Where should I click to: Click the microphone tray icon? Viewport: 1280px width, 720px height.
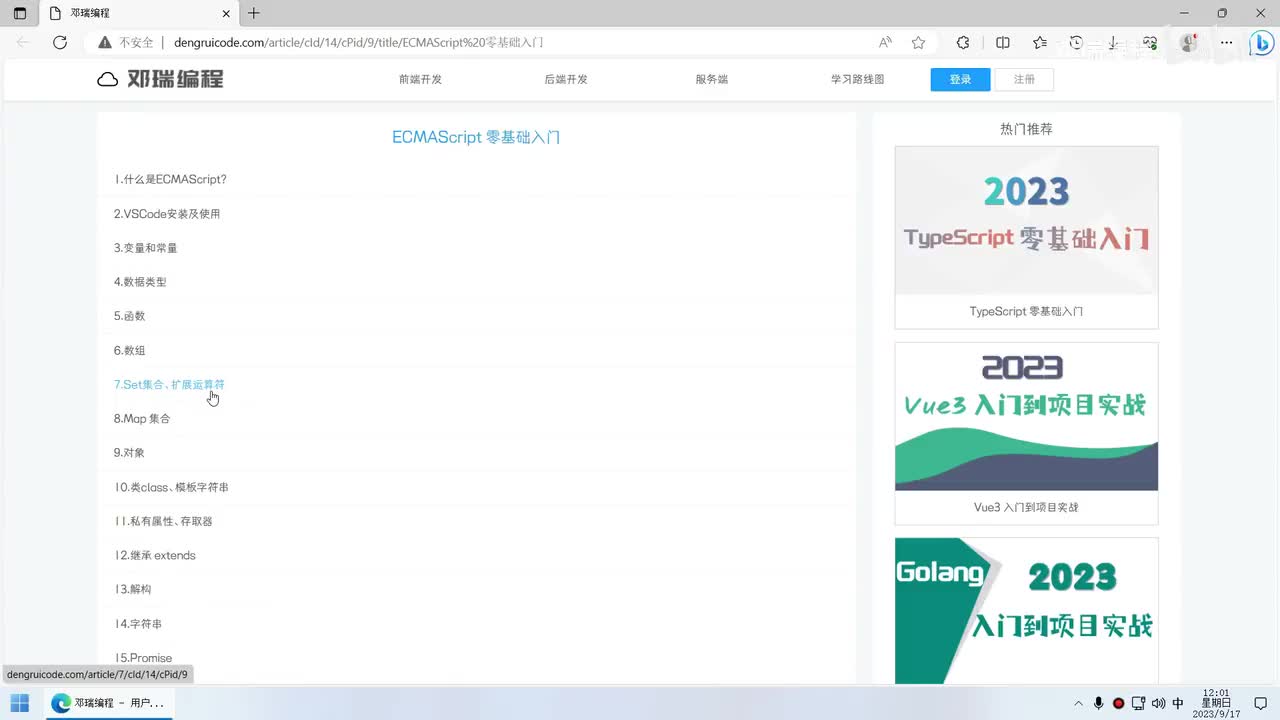click(x=1099, y=703)
